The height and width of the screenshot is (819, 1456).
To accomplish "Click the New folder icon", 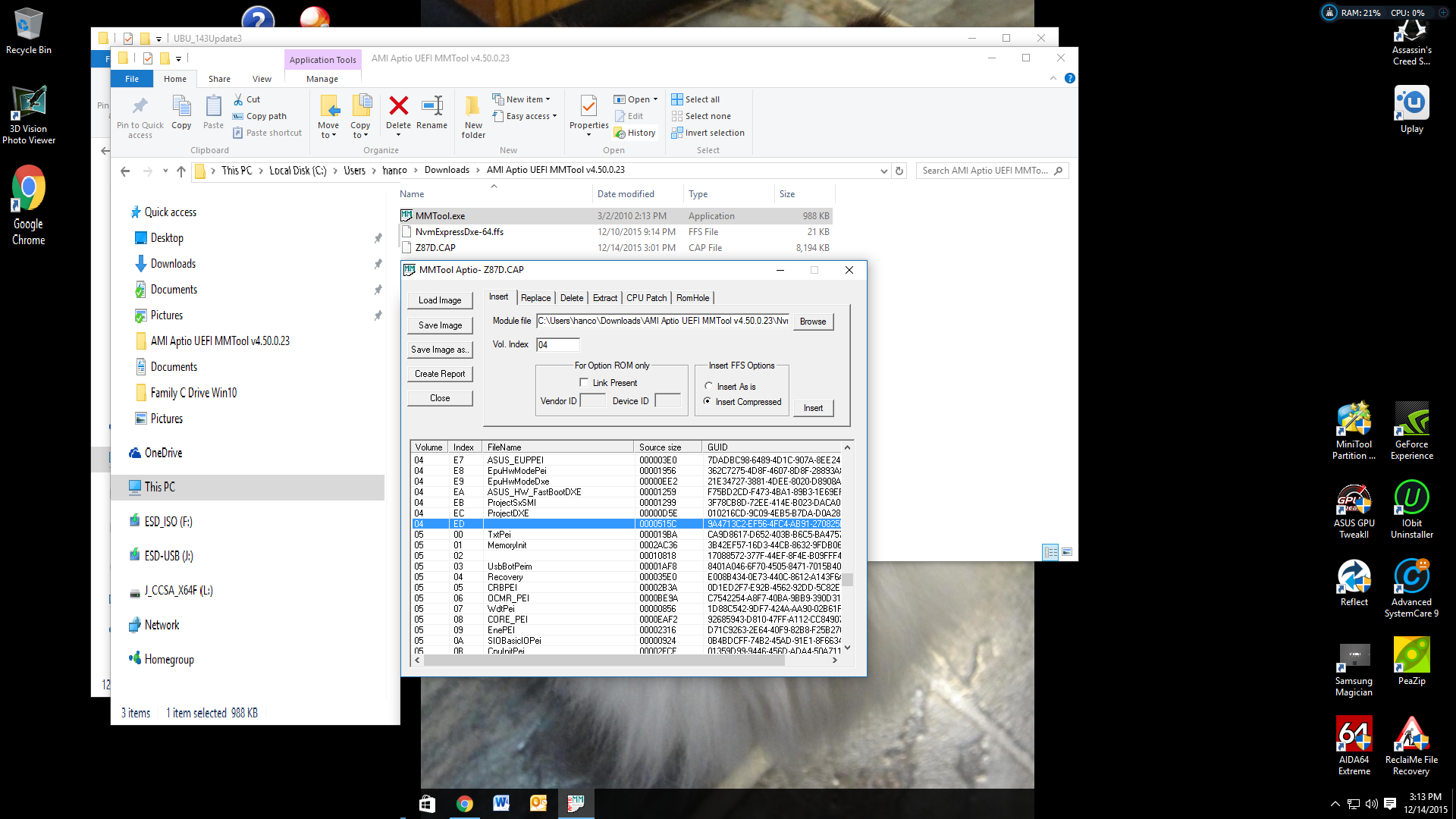I will coord(472,105).
